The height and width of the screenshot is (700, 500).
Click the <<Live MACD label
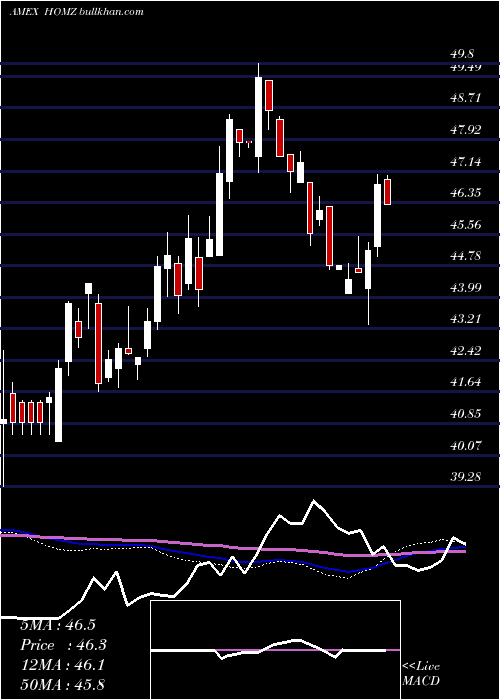(421, 674)
